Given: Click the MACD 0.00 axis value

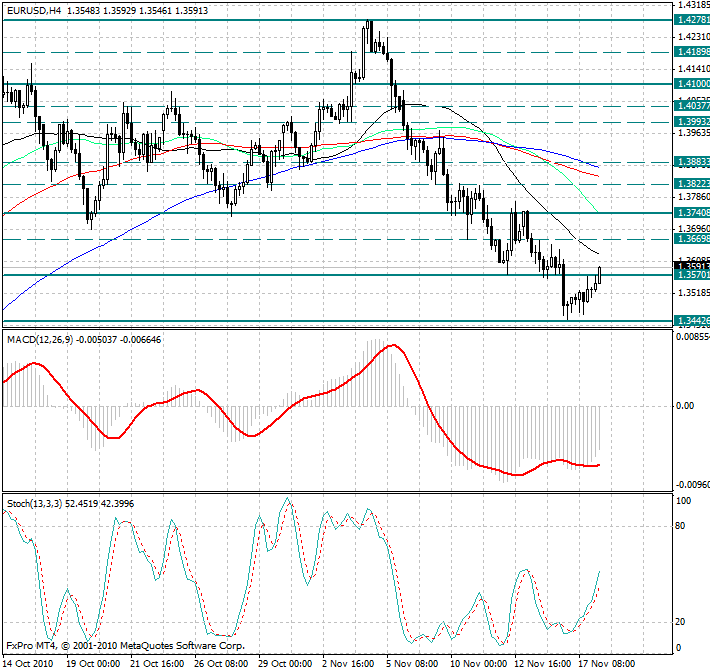Looking at the screenshot, I should point(686,406).
